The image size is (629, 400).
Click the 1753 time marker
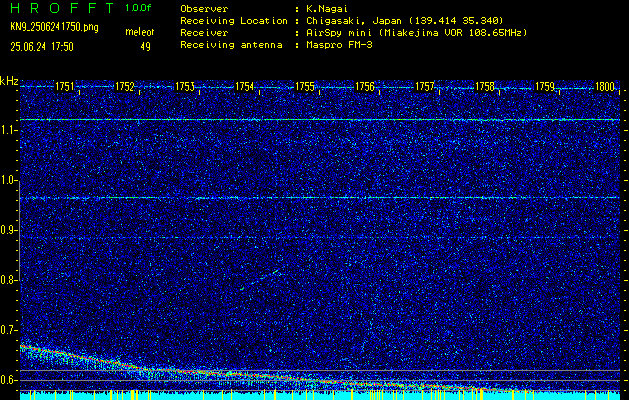185,87
